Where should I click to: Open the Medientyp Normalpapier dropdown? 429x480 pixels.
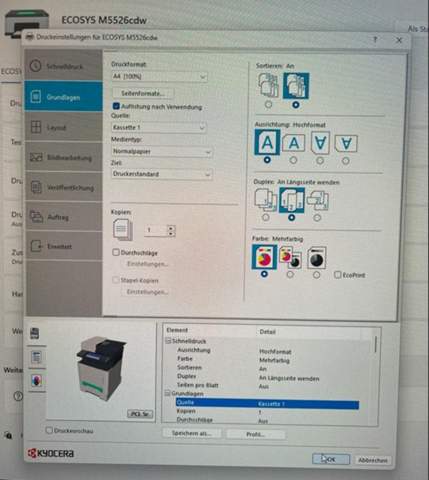click(161, 152)
